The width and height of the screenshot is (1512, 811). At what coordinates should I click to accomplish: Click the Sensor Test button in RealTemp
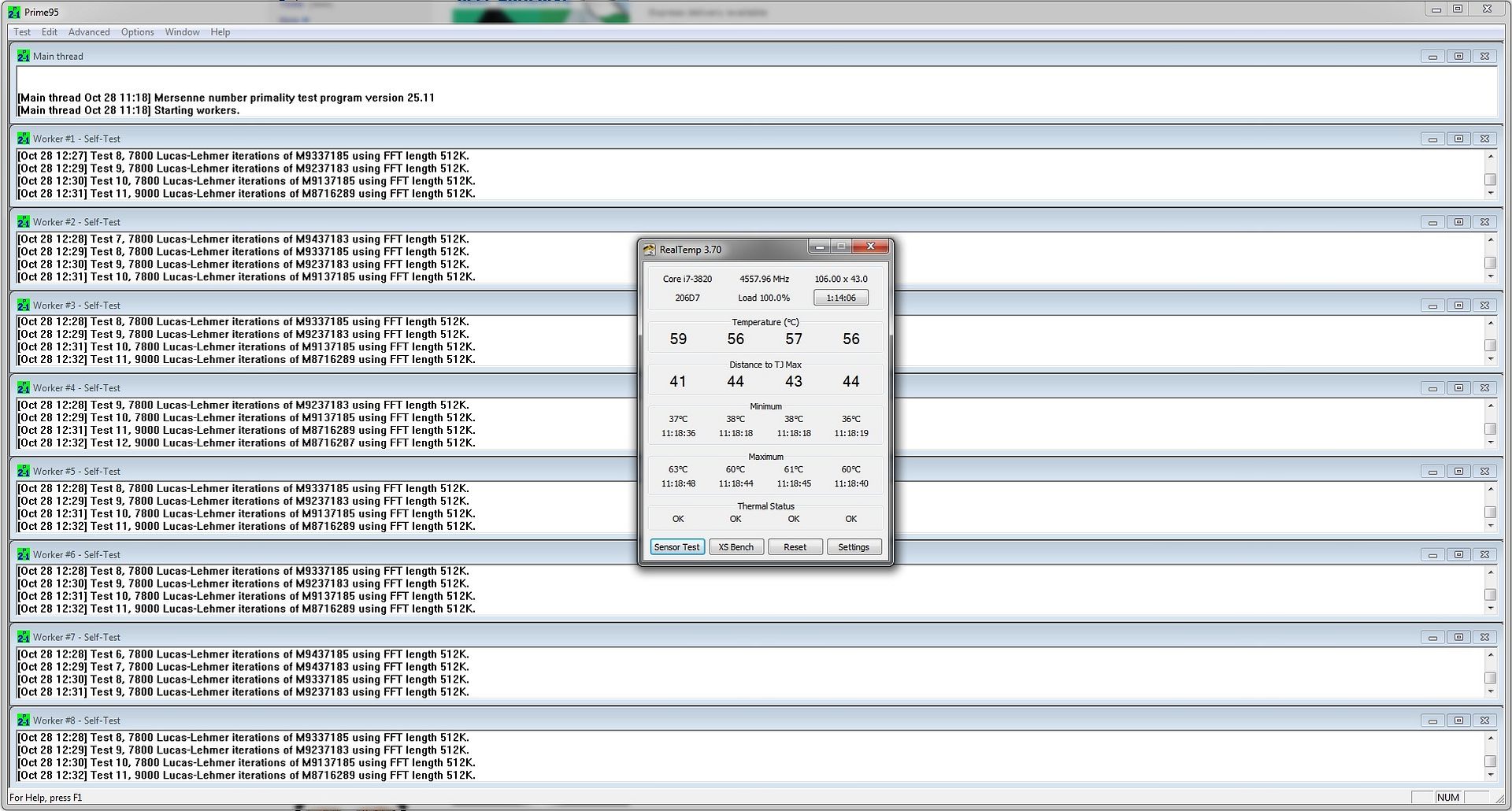(x=677, y=547)
